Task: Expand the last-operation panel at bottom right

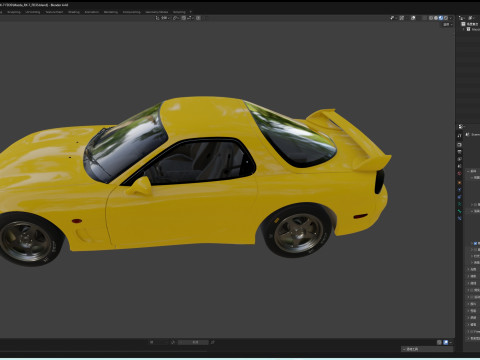Action: pyautogui.click(x=427, y=349)
